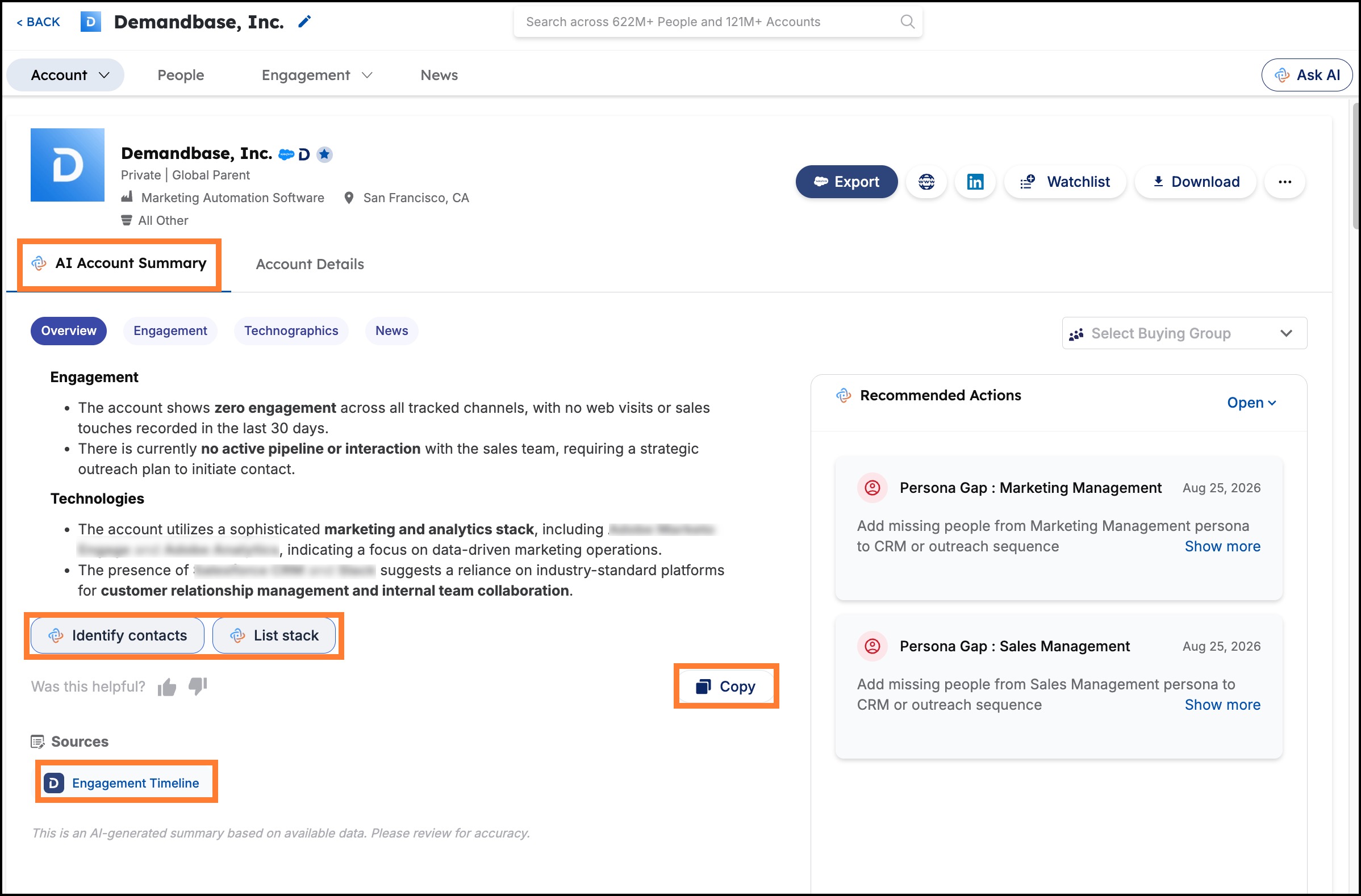
Task: Click the List stack suggestion
Action: (x=274, y=635)
